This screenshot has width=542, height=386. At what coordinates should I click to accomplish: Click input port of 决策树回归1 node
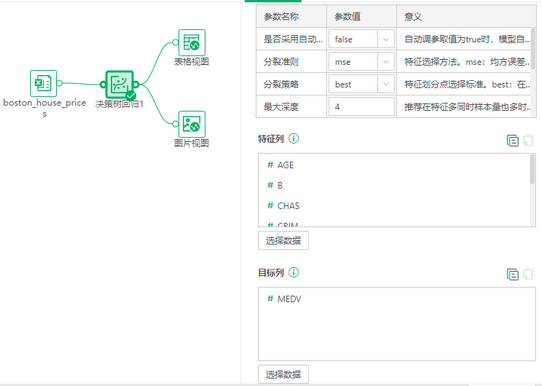[103, 84]
